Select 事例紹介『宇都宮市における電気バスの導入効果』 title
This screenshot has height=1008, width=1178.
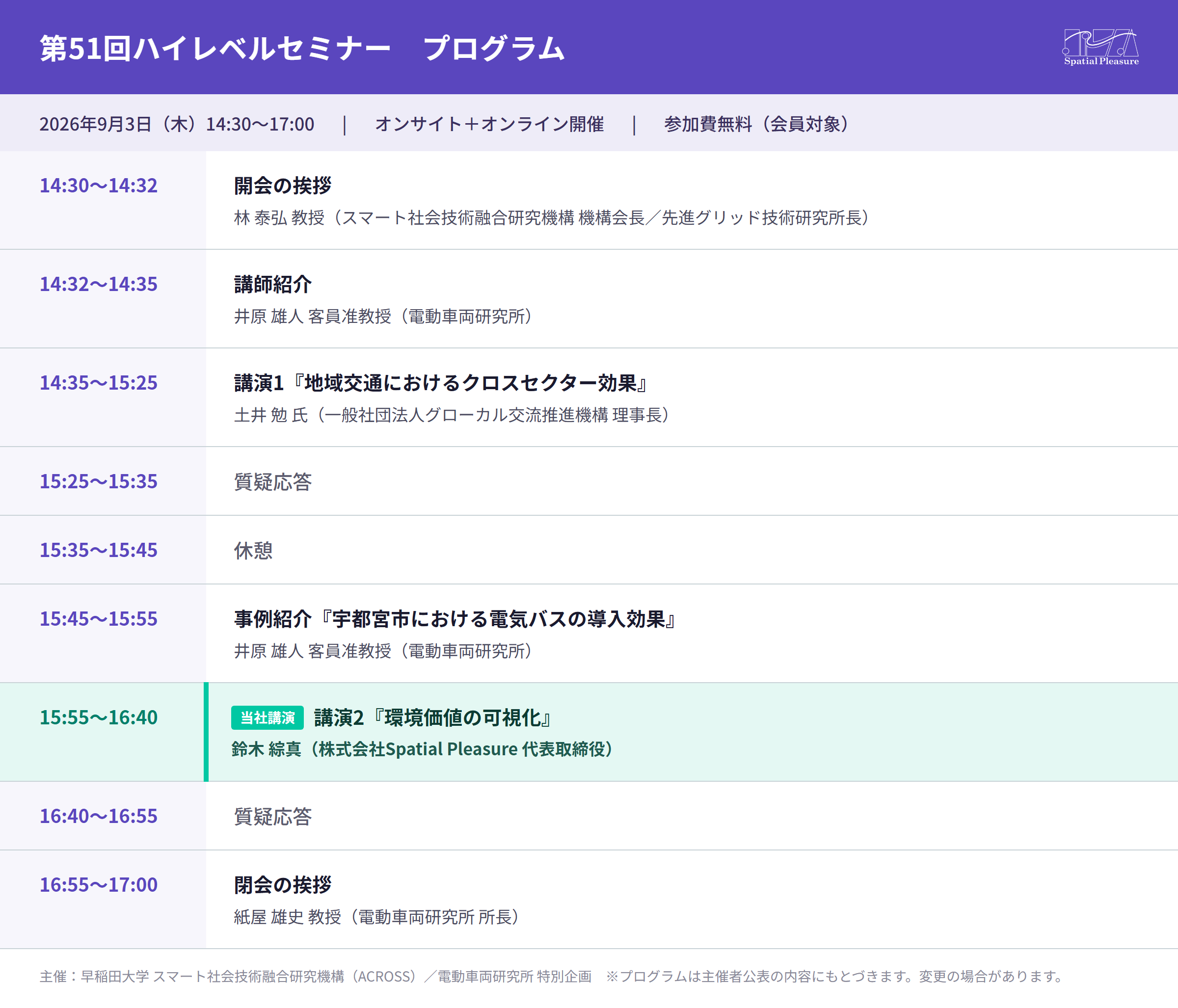click(455, 619)
